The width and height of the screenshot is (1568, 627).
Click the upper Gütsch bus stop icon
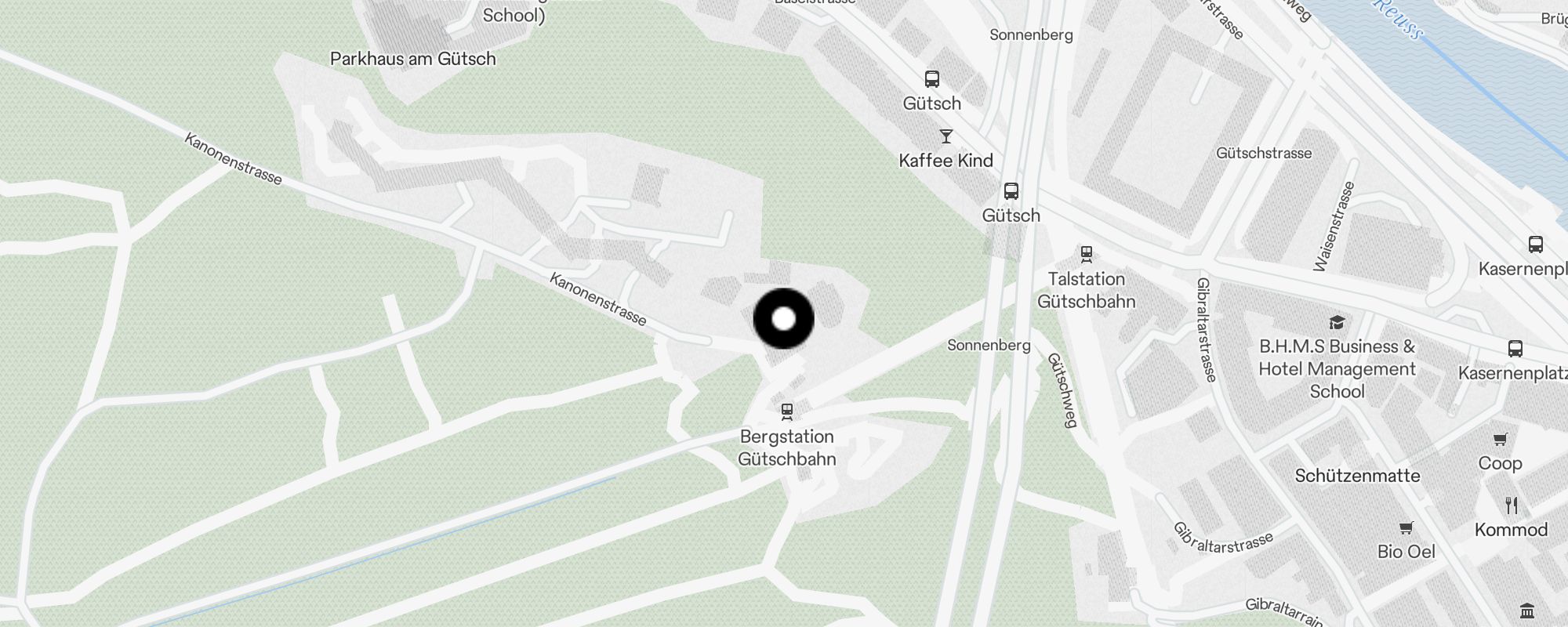tap(931, 79)
